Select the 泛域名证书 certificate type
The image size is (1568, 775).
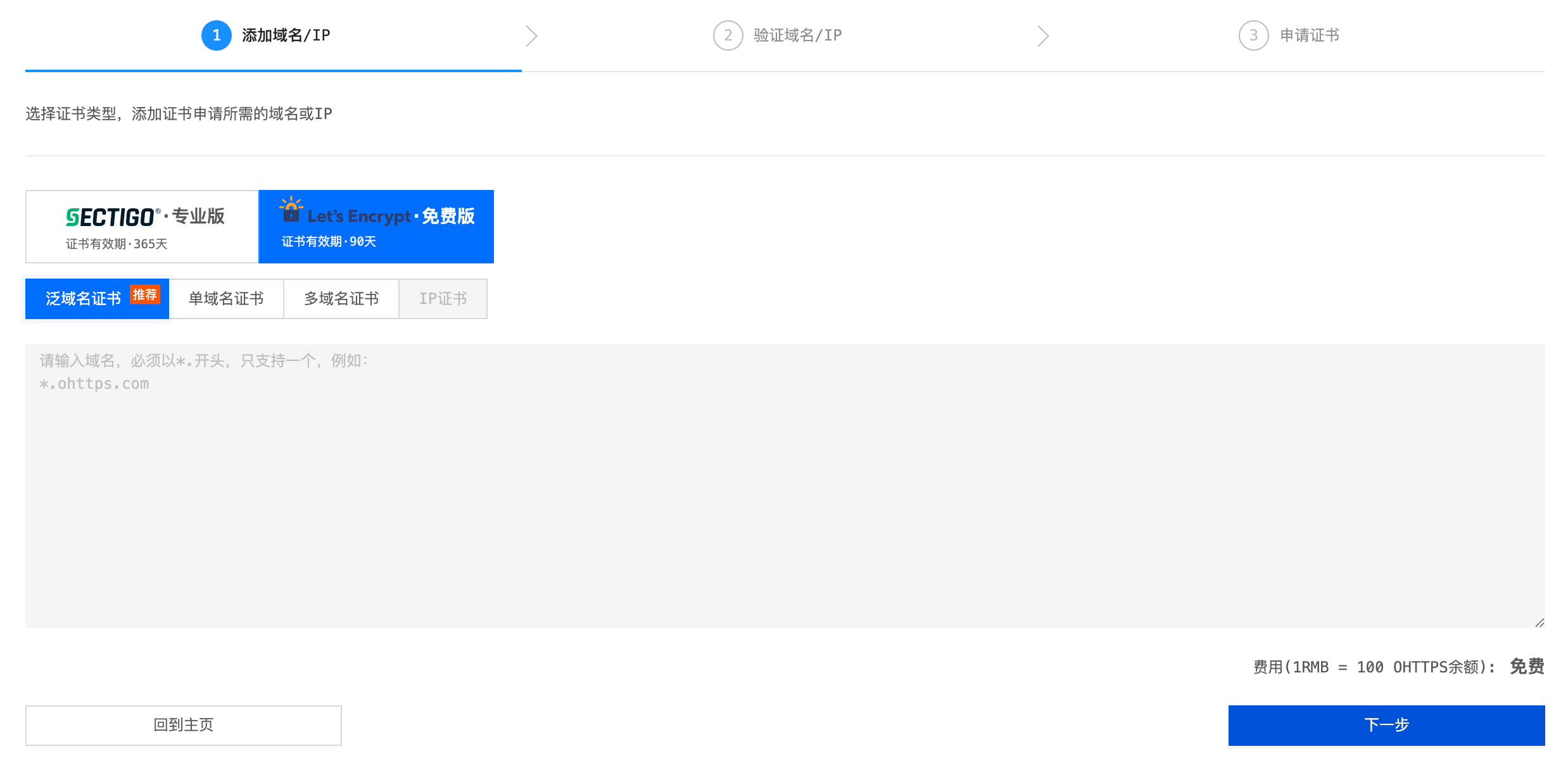pyautogui.click(x=84, y=299)
